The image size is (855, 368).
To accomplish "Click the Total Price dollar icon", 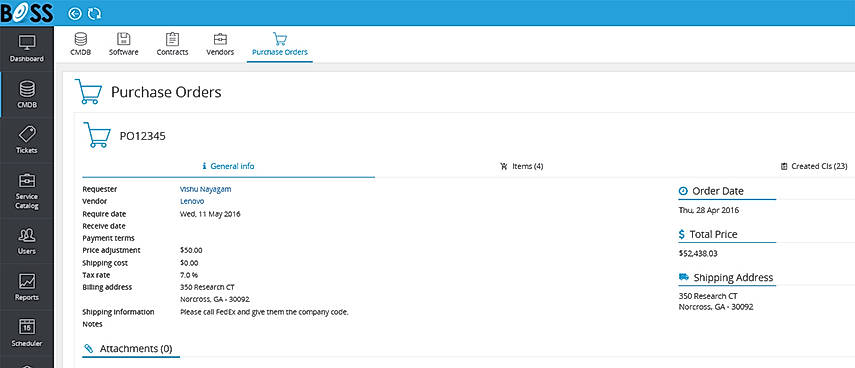I will click(x=682, y=234).
